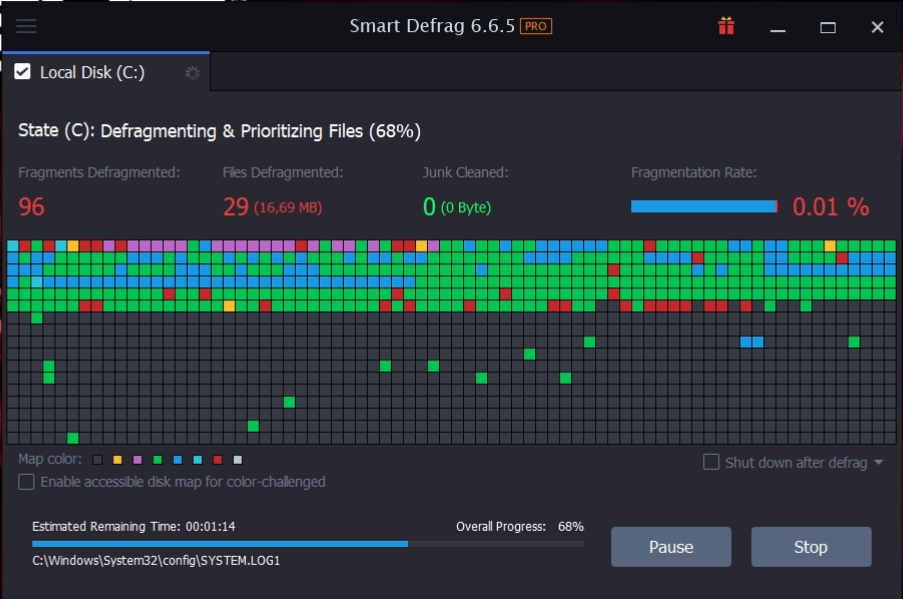Maximize the Smart Defrag window

point(828,27)
